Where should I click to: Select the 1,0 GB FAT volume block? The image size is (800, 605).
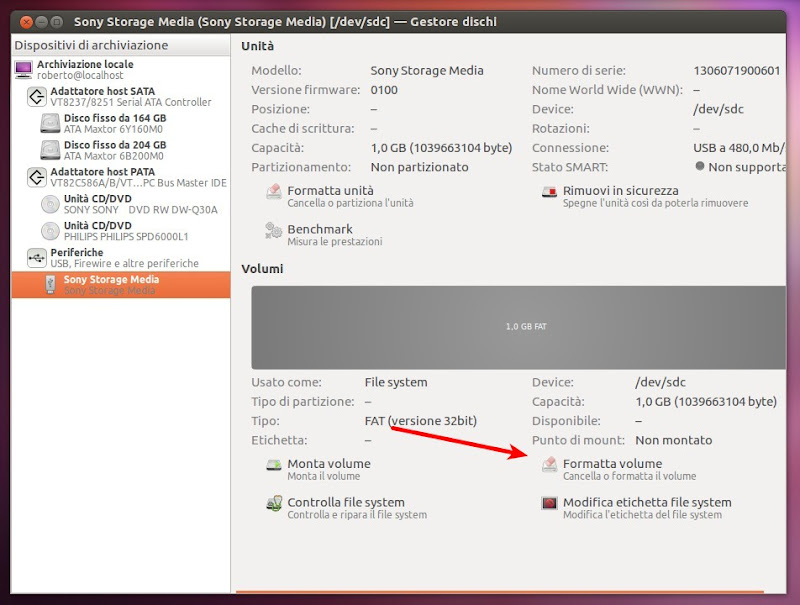[x=518, y=327]
